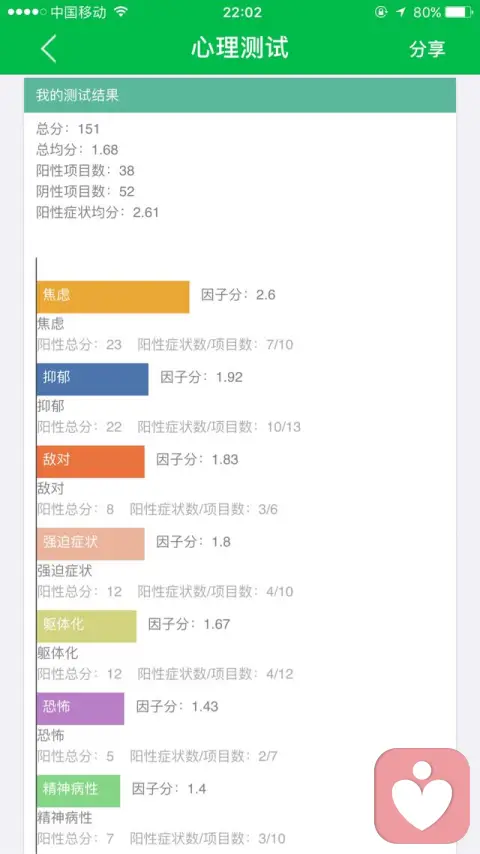This screenshot has width=480, height=854.
Task: Tap the battery icon in status bar
Action: (x=459, y=12)
